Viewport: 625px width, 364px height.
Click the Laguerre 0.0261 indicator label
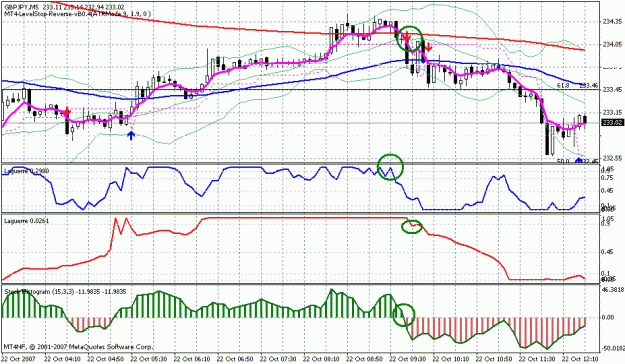coord(27,220)
